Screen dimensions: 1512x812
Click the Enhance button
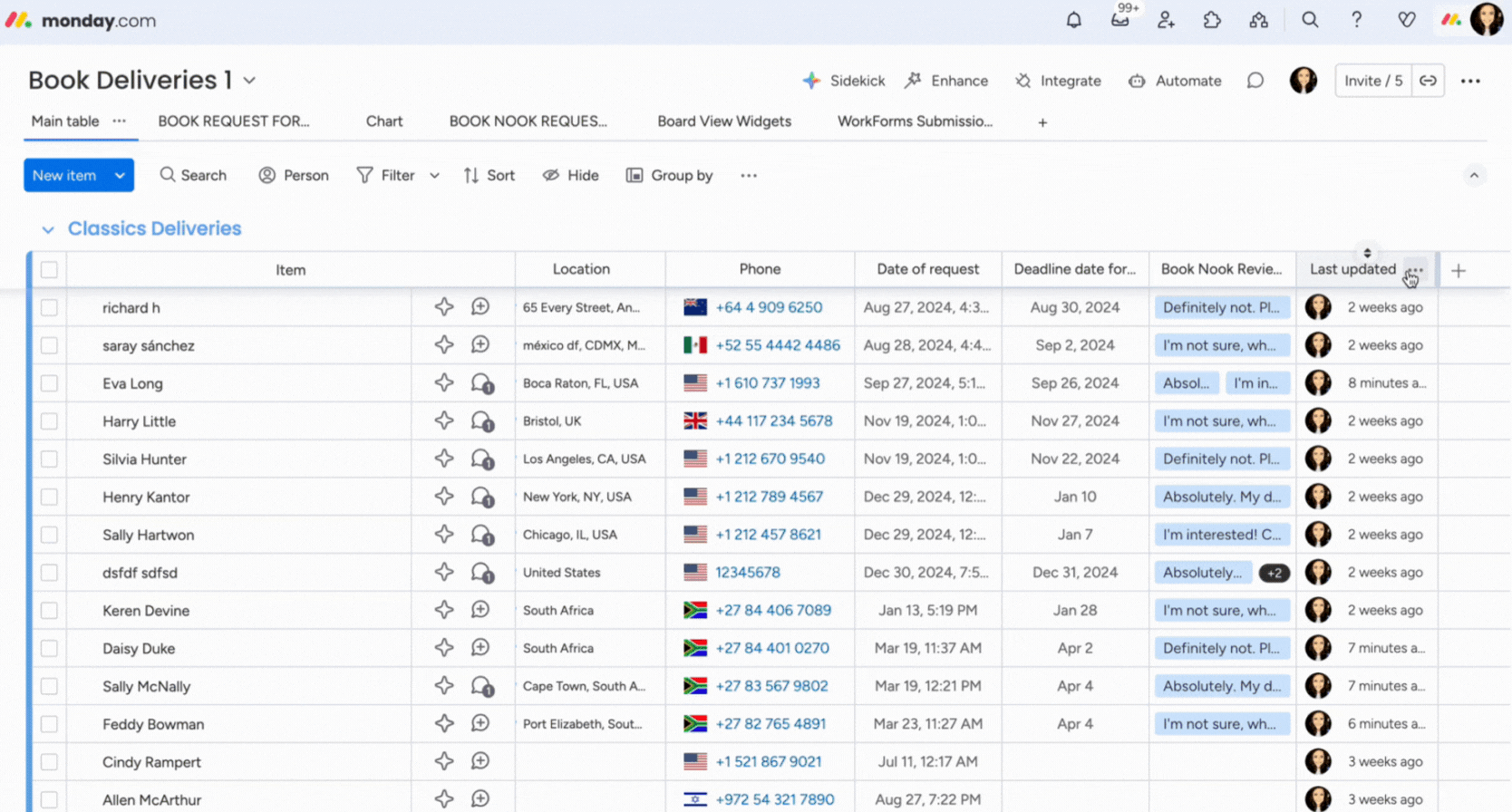pos(946,81)
